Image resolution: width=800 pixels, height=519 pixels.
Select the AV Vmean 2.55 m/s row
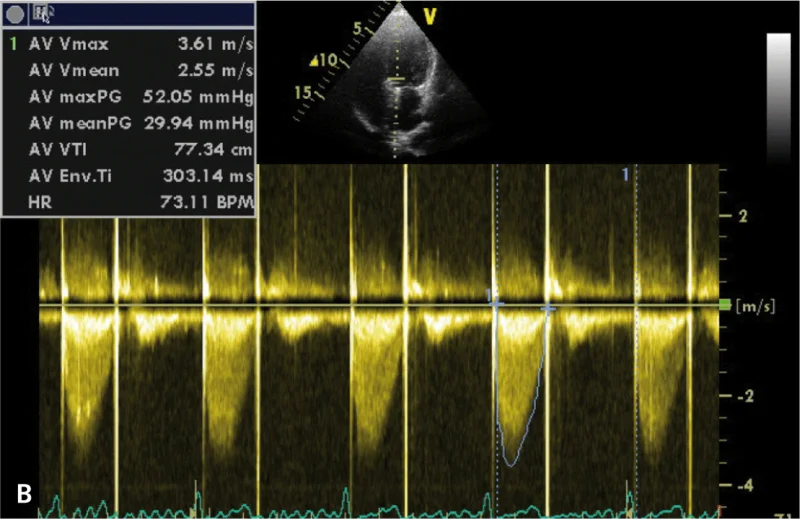pyautogui.click(x=141, y=70)
